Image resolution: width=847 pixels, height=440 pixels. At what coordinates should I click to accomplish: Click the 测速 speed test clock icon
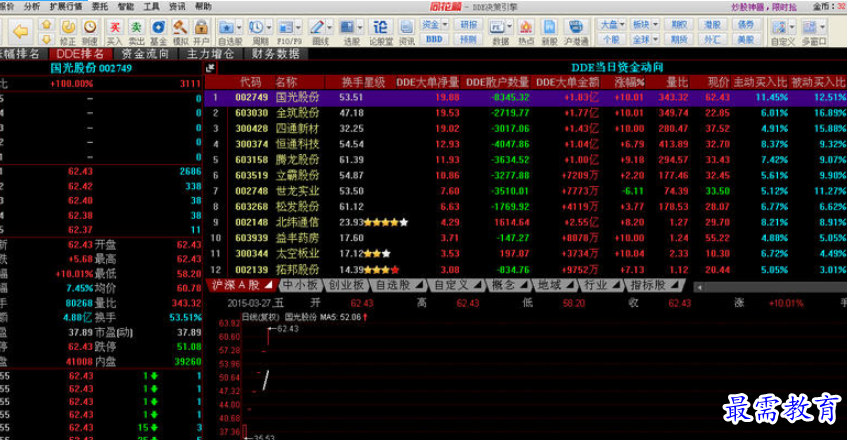coord(90,27)
